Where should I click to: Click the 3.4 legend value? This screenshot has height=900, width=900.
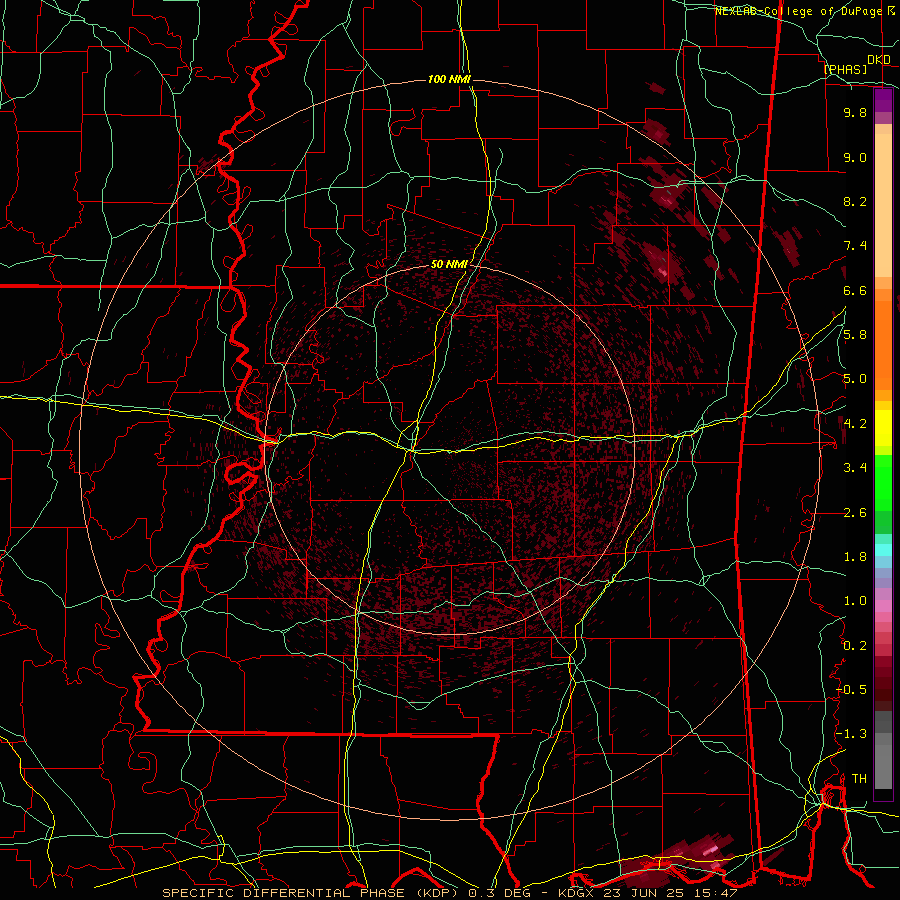[x=855, y=468]
